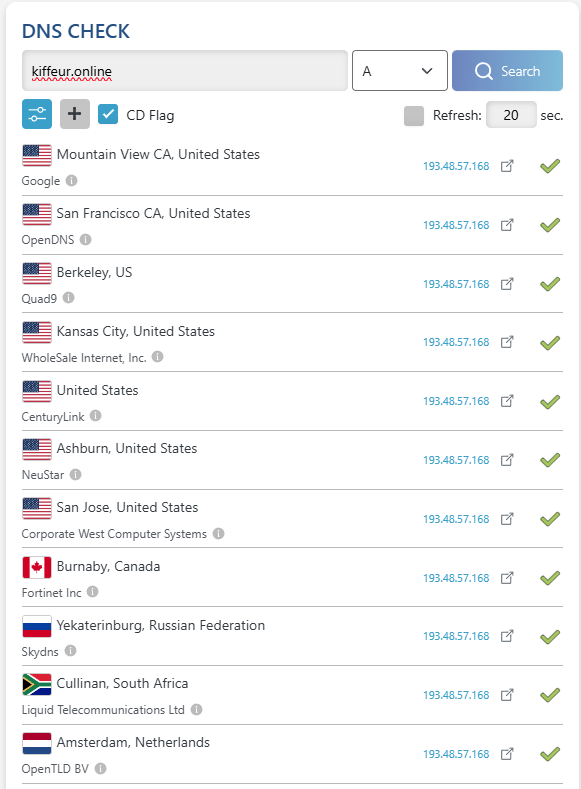This screenshot has width=581, height=789.
Task: Show info for Liquid Telecommunications Ltd
Action: click(197, 709)
